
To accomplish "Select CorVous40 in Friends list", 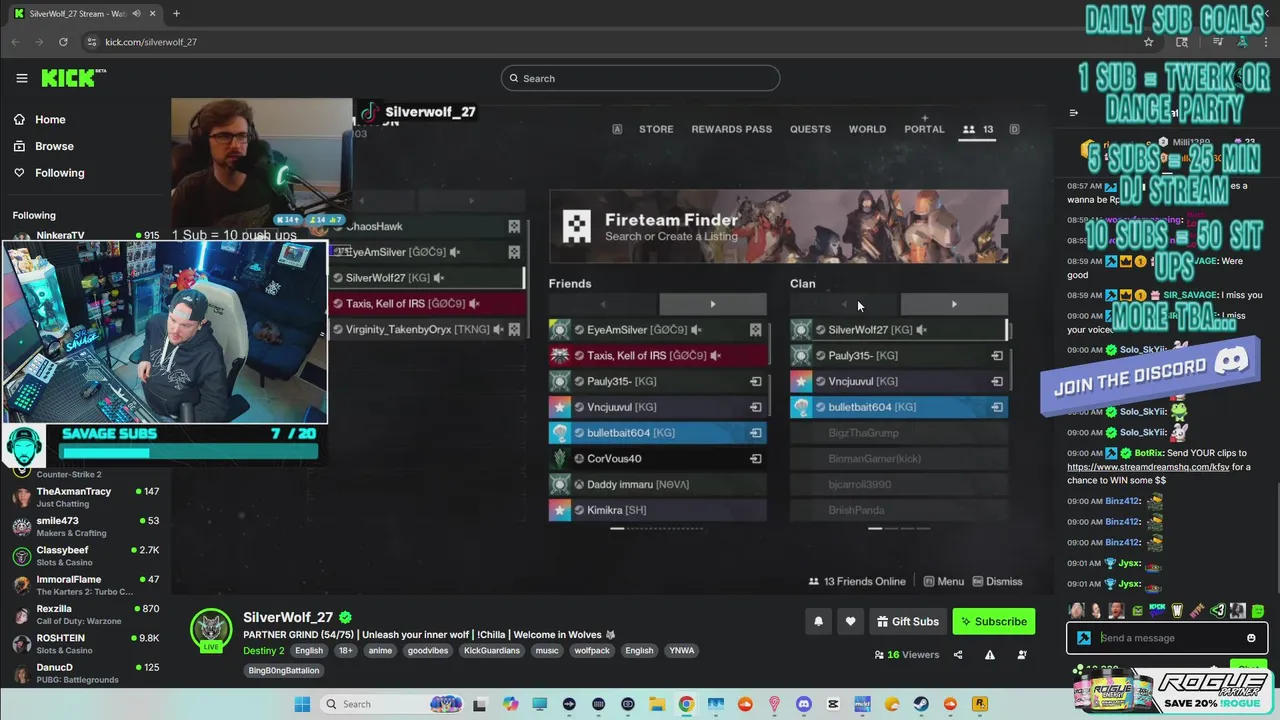I will tap(657, 459).
